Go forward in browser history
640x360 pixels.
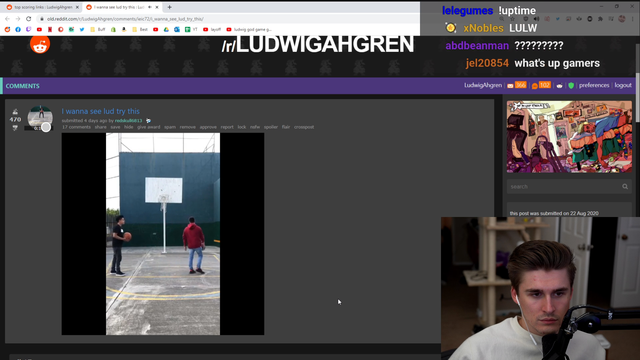point(18,19)
